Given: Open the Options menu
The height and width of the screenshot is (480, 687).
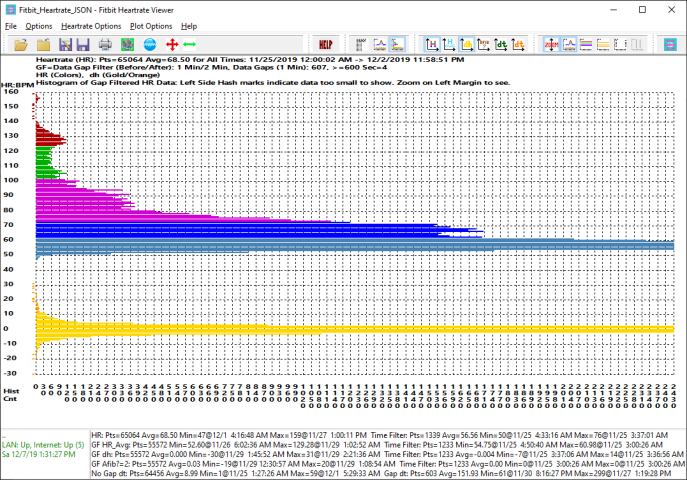Looking at the screenshot, I should (x=39, y=26).
